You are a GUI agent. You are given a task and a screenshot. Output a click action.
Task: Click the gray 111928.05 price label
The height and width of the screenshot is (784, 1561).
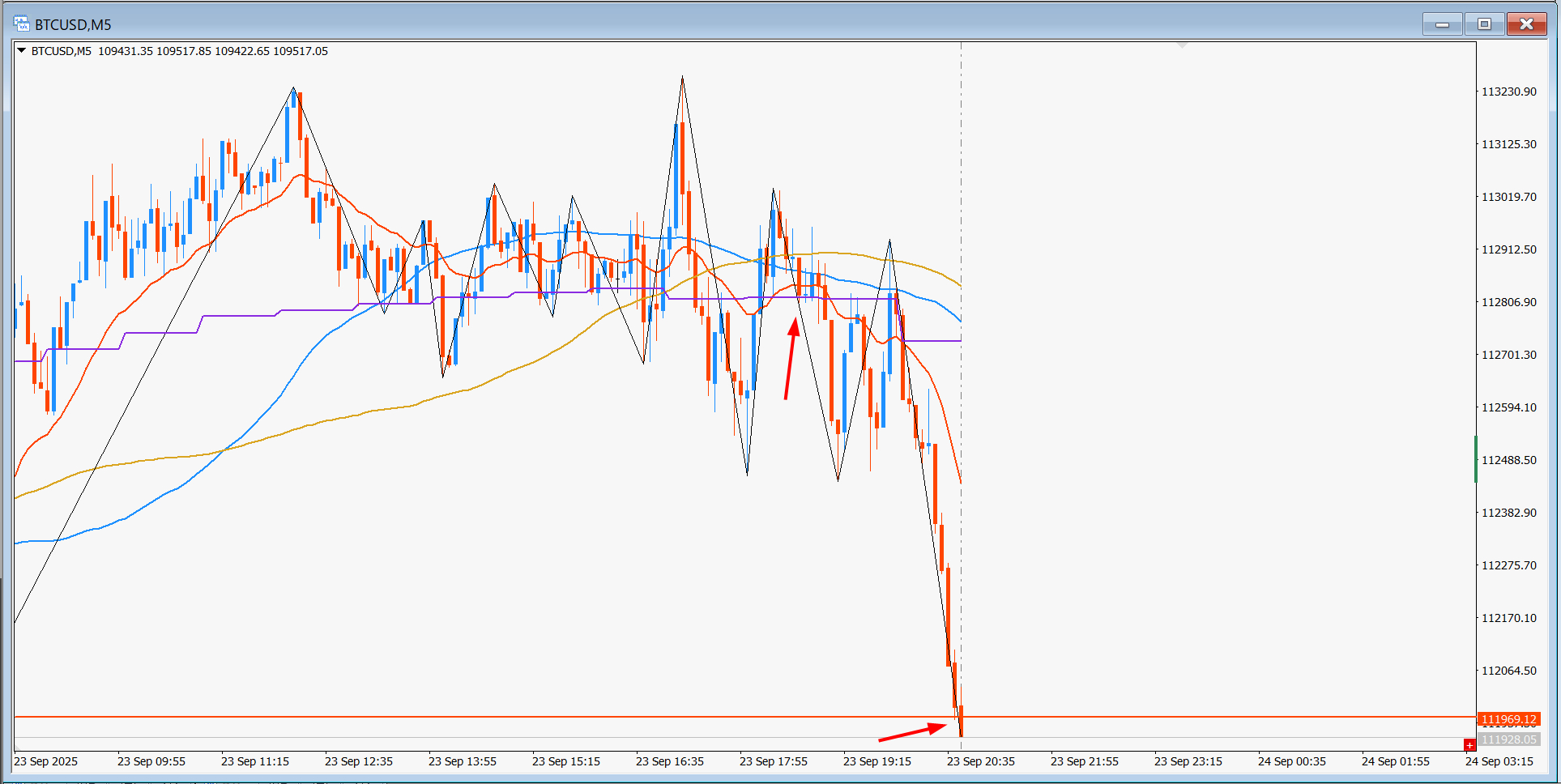pyautogui.click(x=1509, y=739)
